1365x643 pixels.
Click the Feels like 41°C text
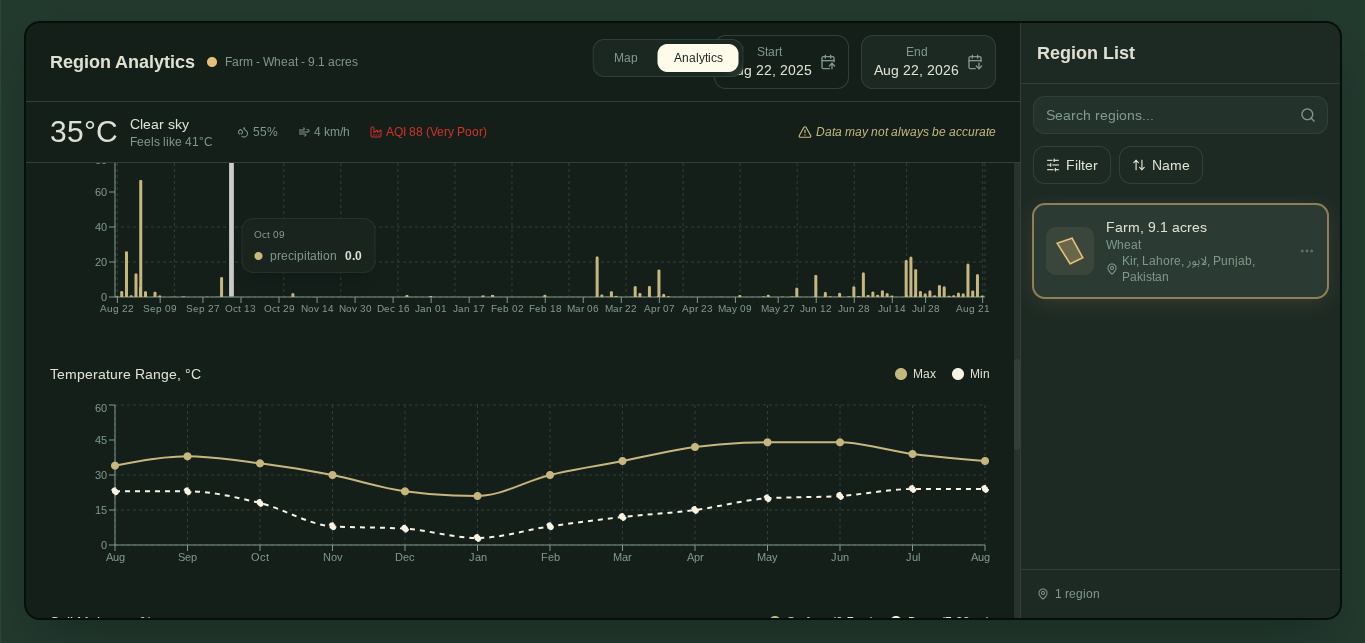point(171,142)
